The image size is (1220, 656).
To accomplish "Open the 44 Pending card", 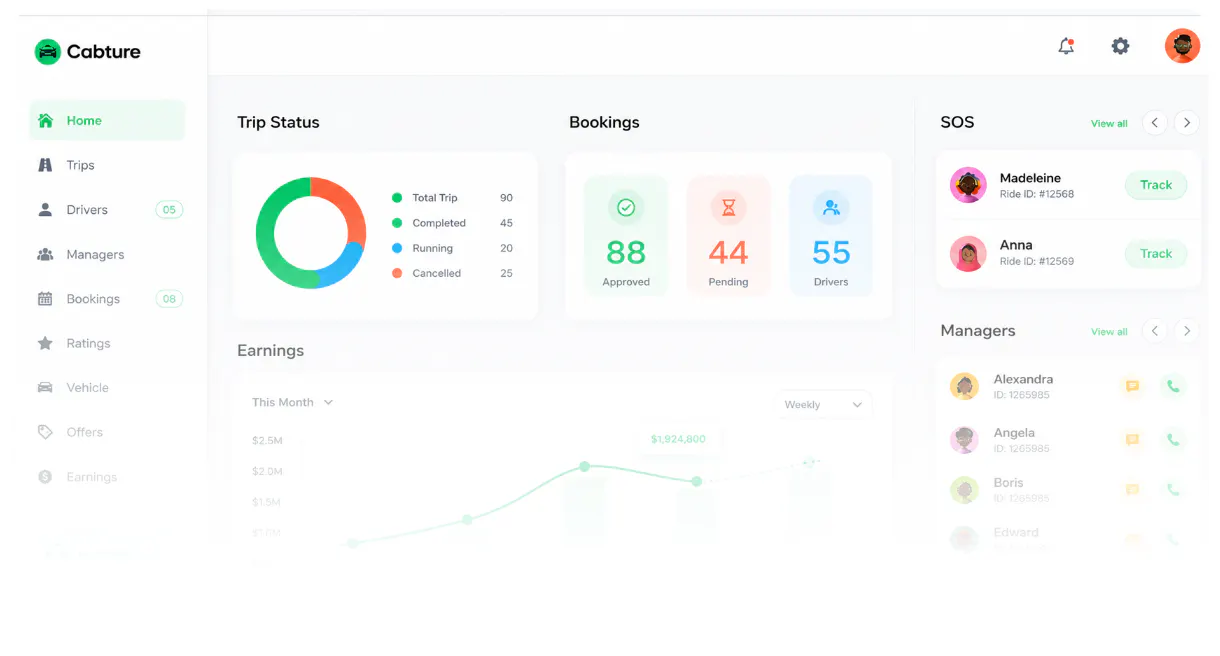I will (729, 236).
